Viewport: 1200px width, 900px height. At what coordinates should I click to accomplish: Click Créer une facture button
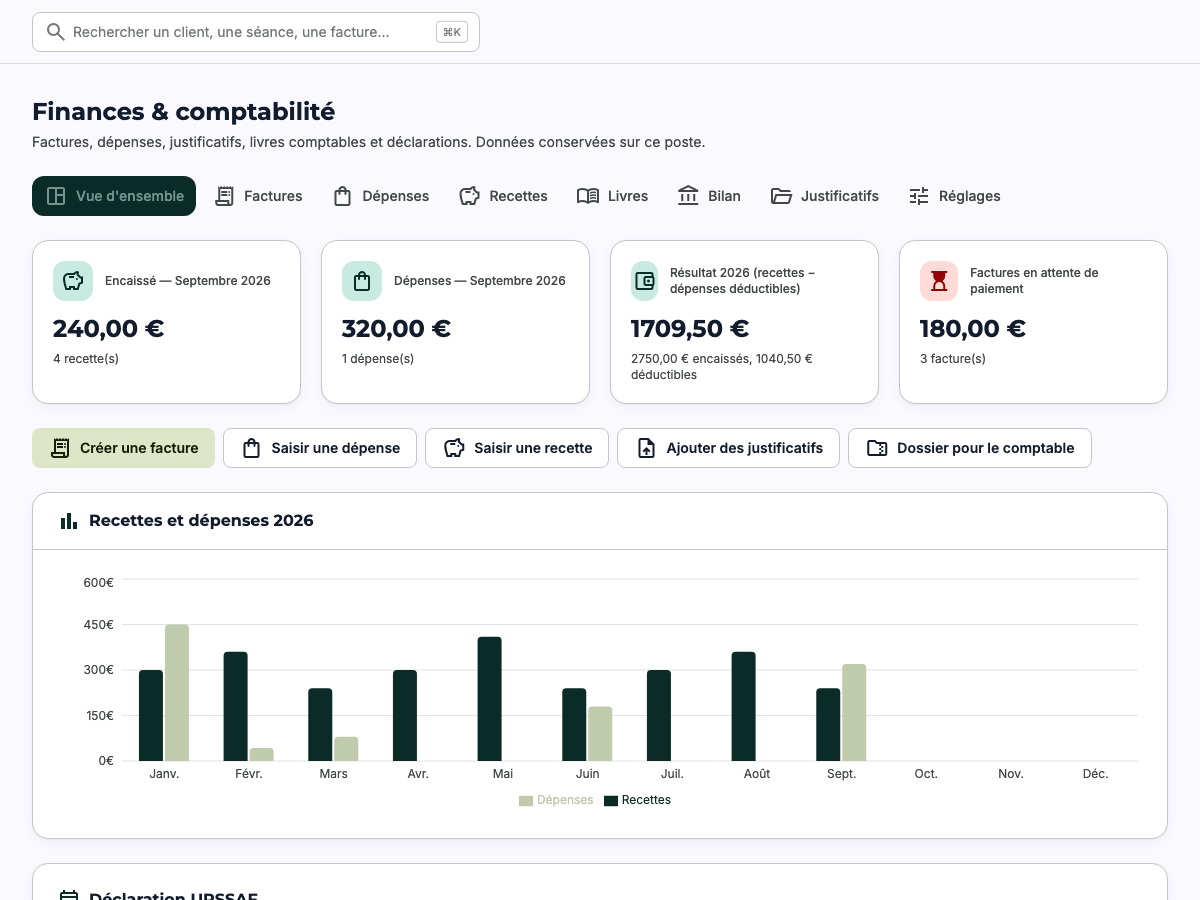click(123, 448)
